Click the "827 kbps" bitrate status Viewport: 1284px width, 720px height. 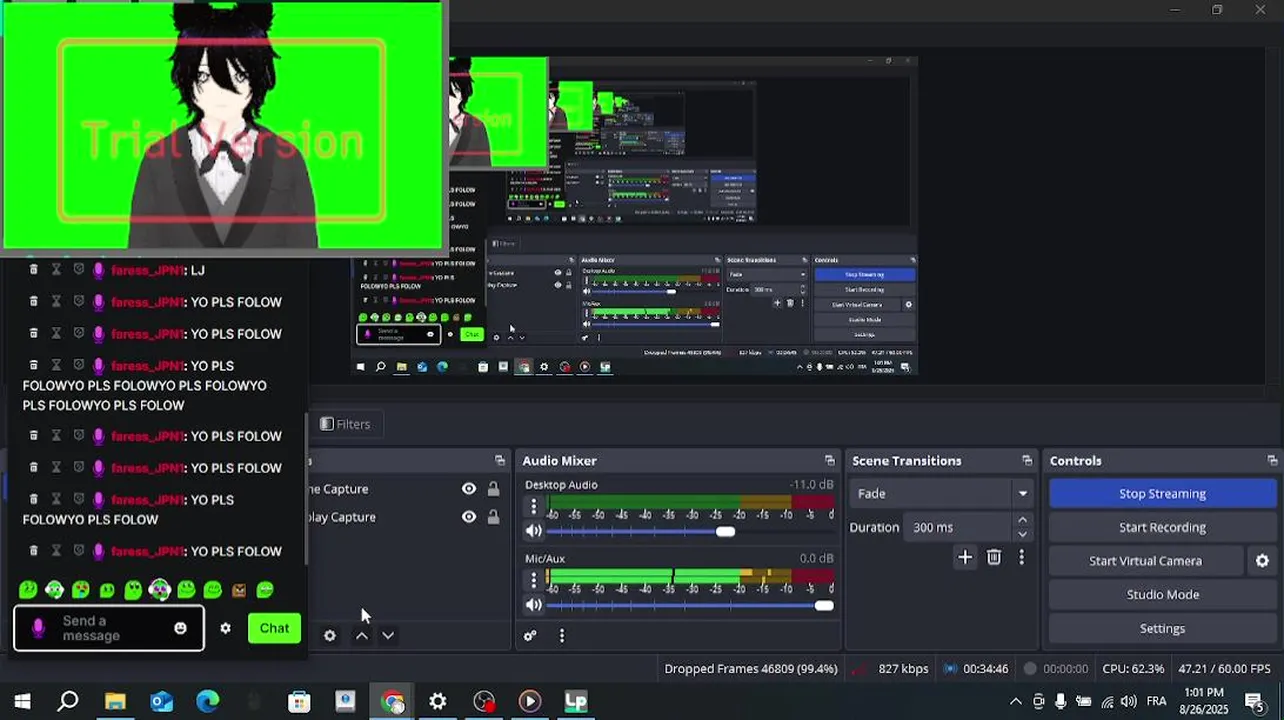903,669
